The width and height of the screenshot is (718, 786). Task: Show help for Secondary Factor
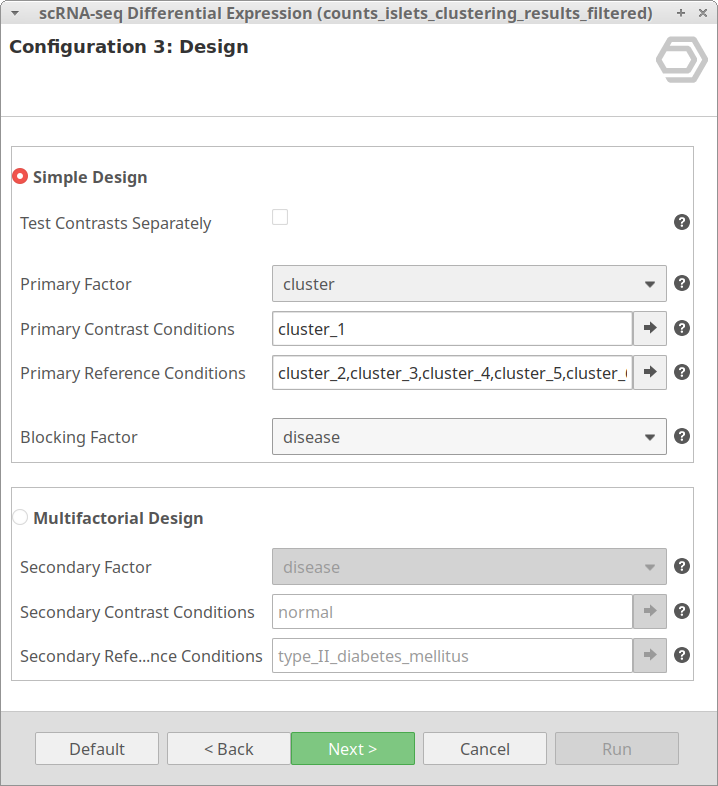[682, 566]
